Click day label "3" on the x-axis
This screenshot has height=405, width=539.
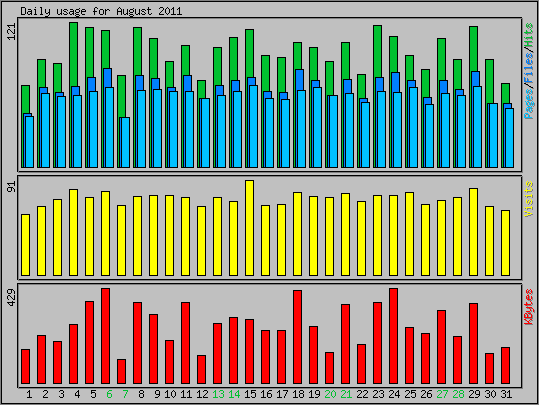click(61, 394)
